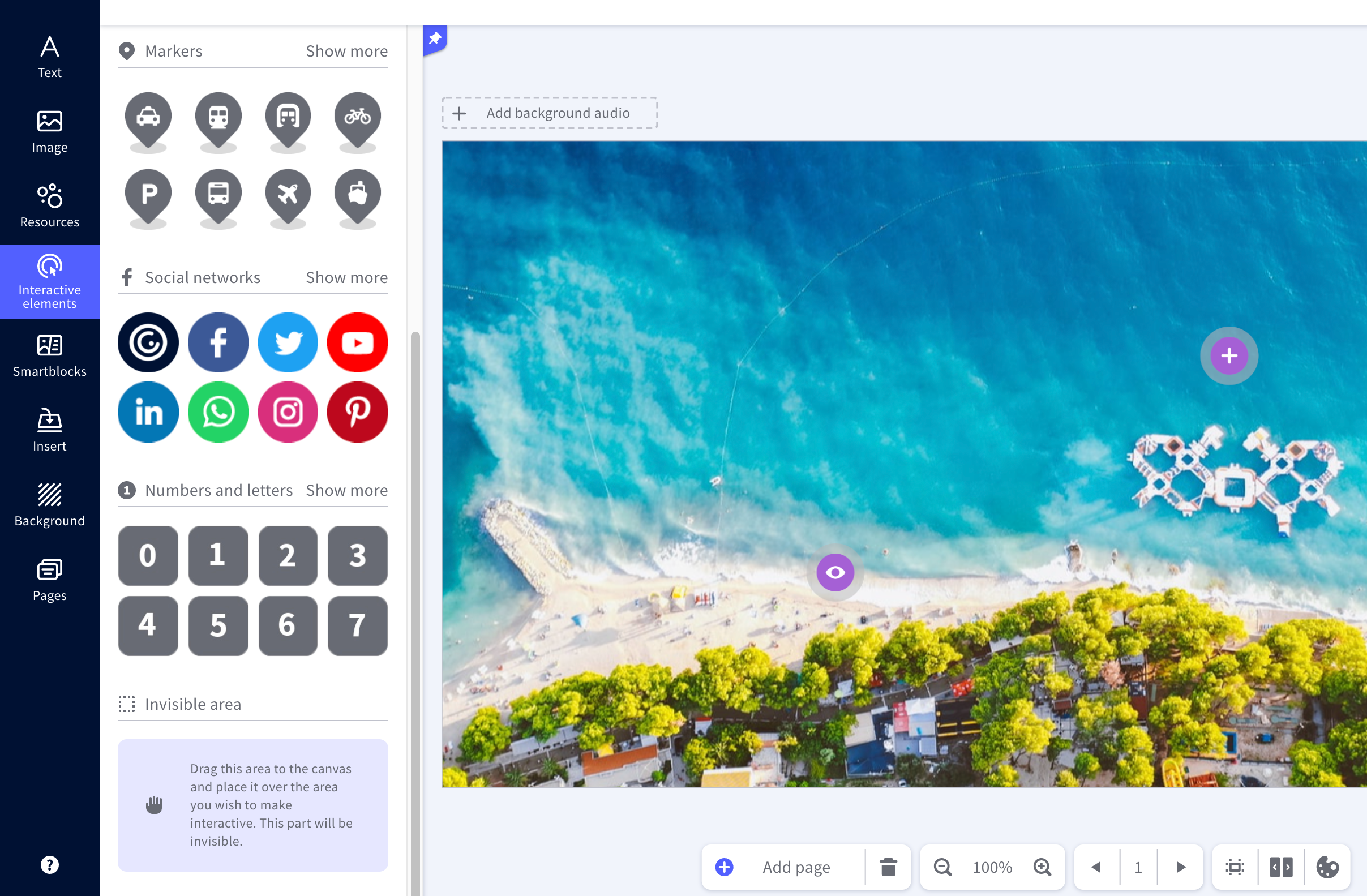Toggle the pin icon at canvas corner
The image size is (1367, 896).
tap(435, 39)
